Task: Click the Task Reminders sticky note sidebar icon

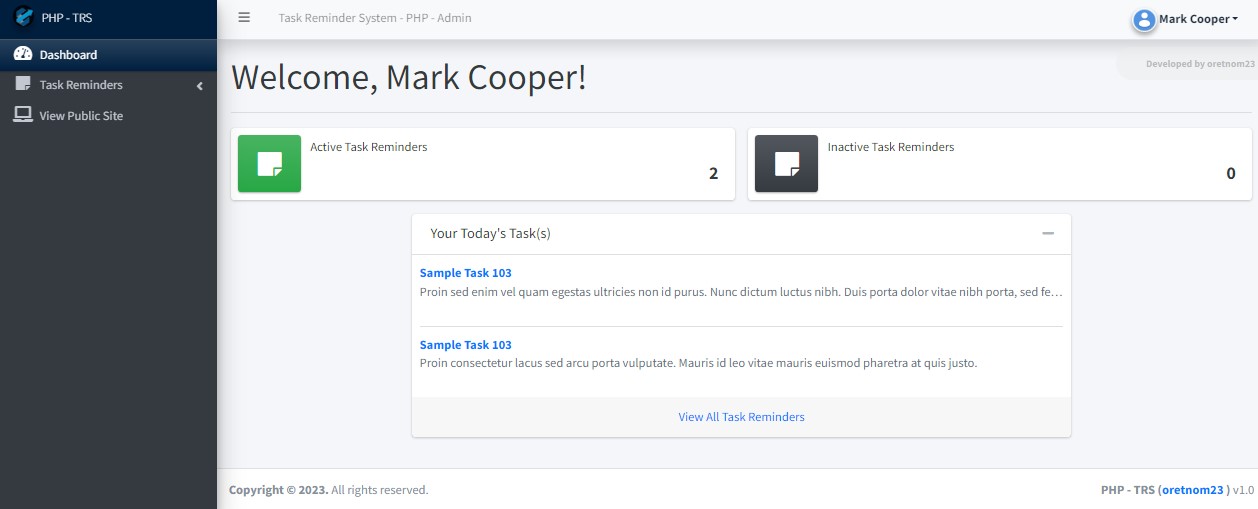Action: (22, 85)
